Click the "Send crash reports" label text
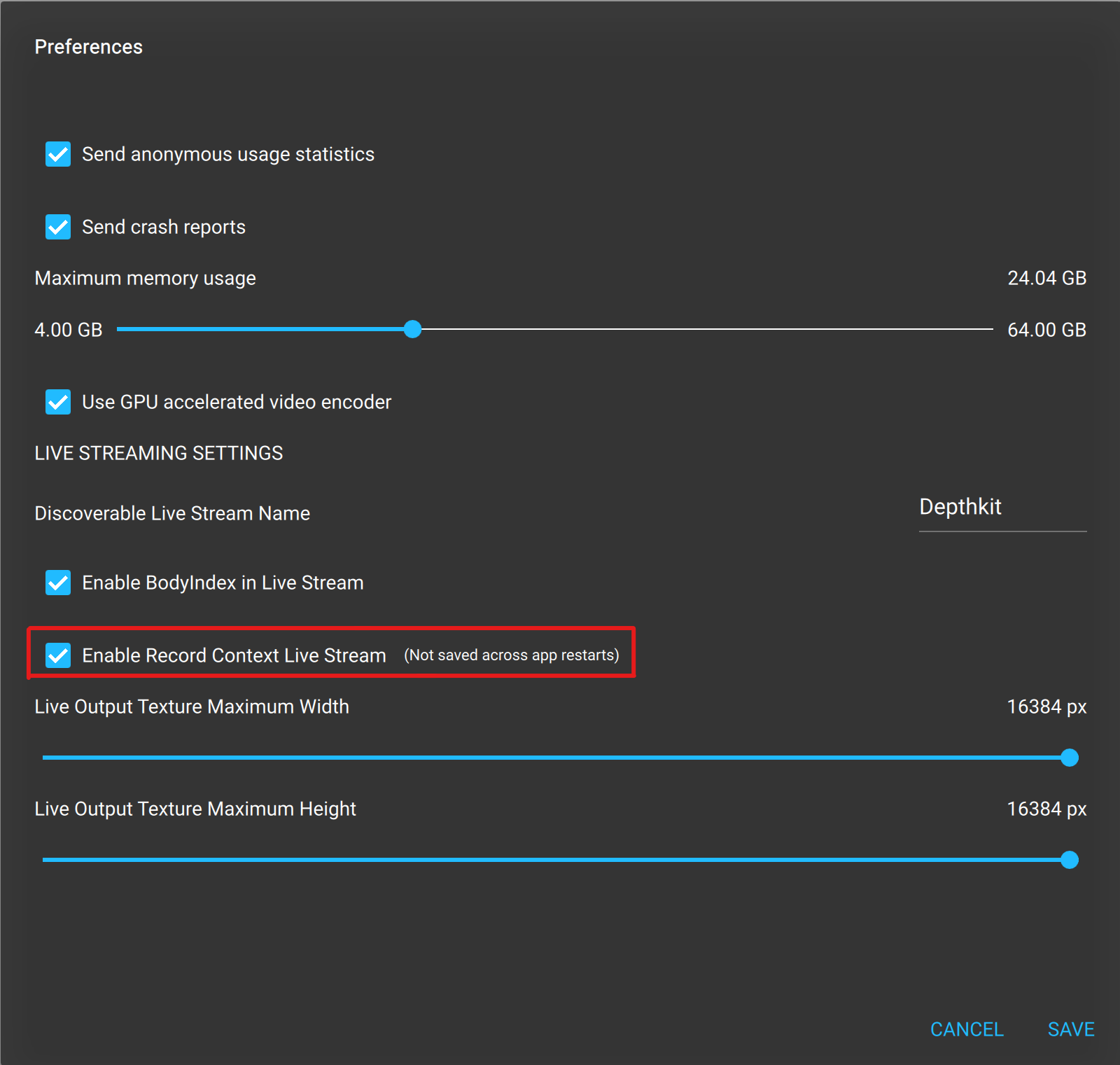This screenshot has width=1120, height=1065. (164, 227)
